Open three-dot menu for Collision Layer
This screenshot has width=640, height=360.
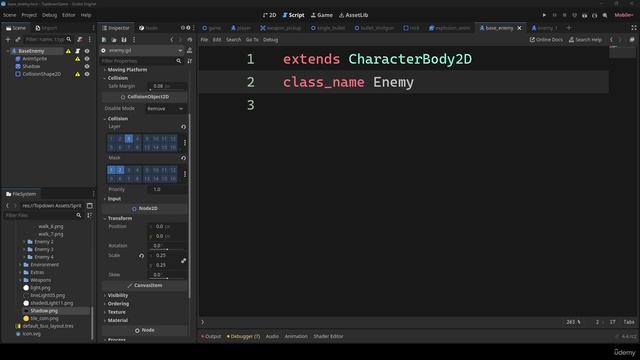coord(185,143)
